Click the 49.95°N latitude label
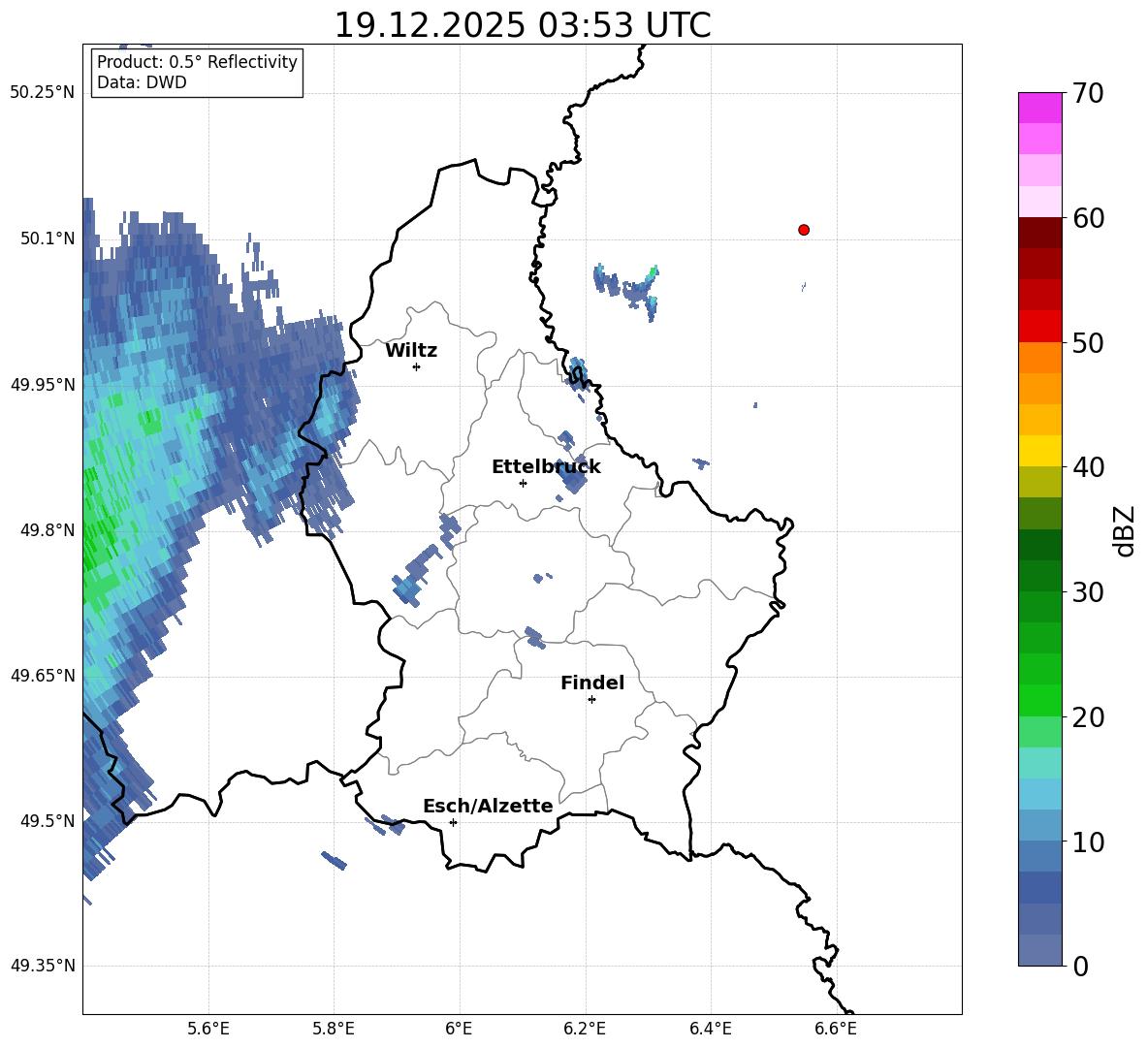 [x=43, y=385]
